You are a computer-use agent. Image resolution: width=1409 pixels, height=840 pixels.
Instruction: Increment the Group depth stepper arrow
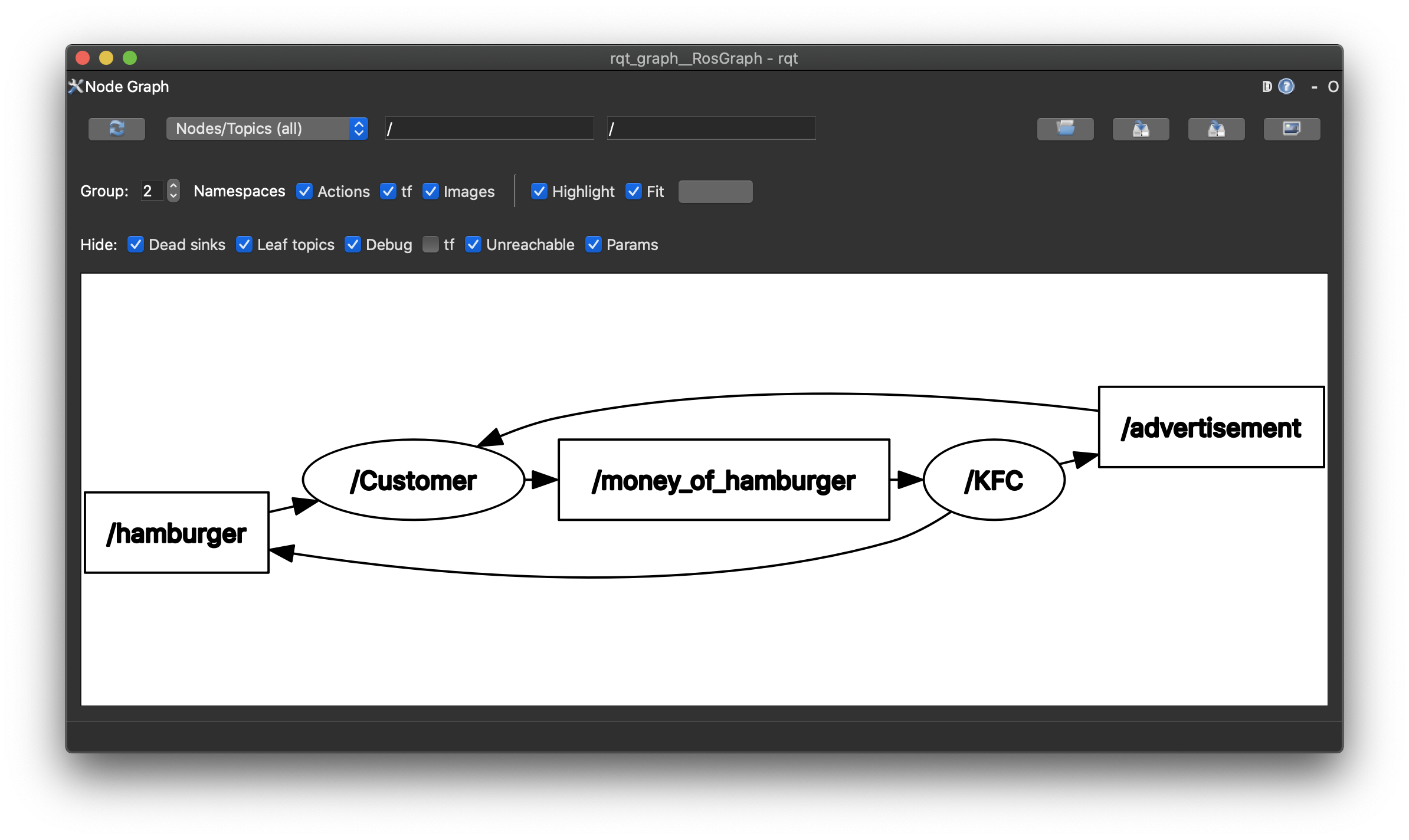[x=173, y=185]
